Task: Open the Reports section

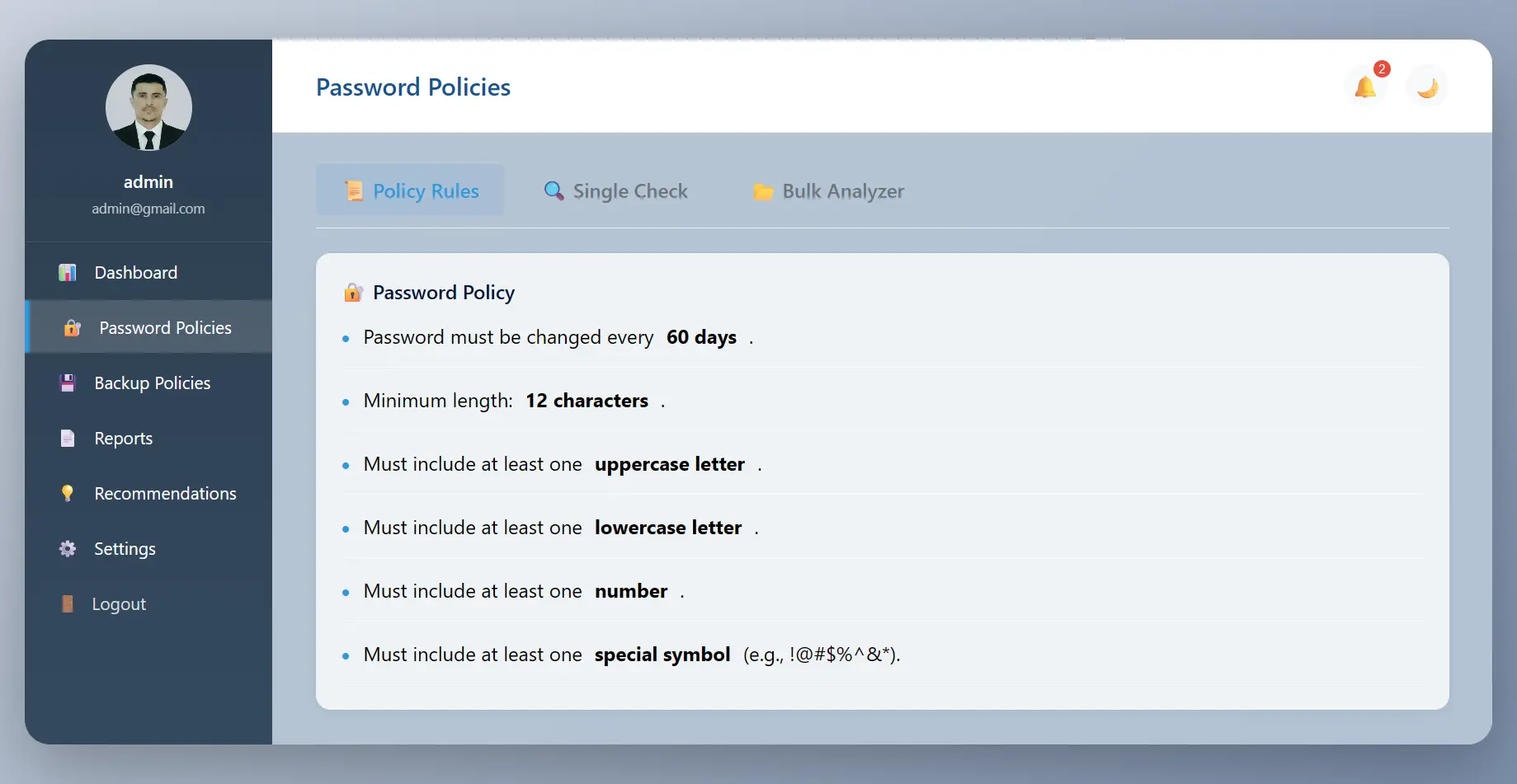Action: tap(124, 439)
